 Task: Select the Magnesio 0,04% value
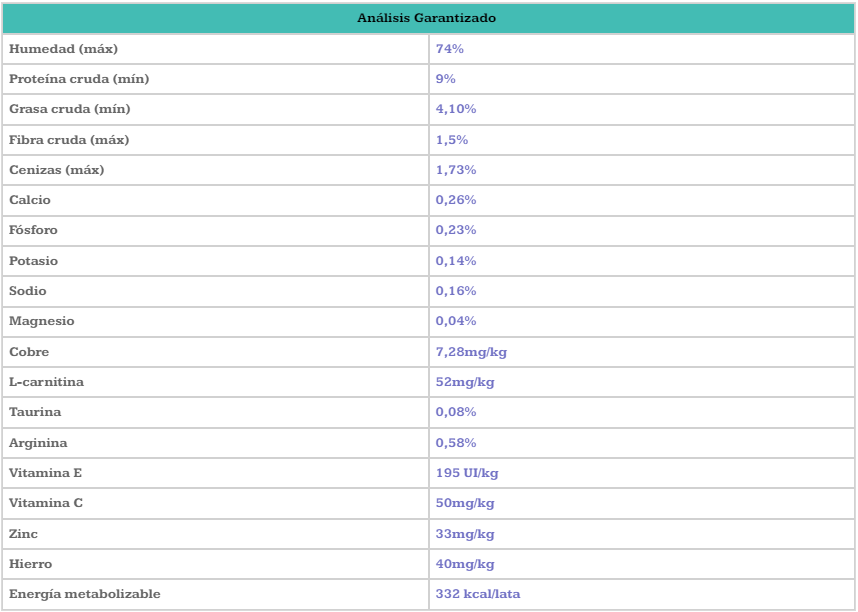(456, 321)
